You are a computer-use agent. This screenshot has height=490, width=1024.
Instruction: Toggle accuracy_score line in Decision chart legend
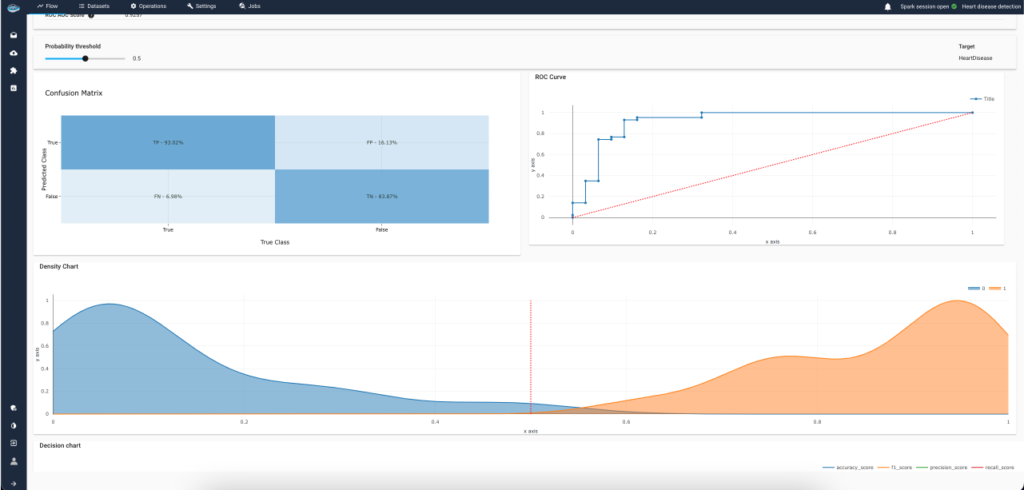[846, 467]
